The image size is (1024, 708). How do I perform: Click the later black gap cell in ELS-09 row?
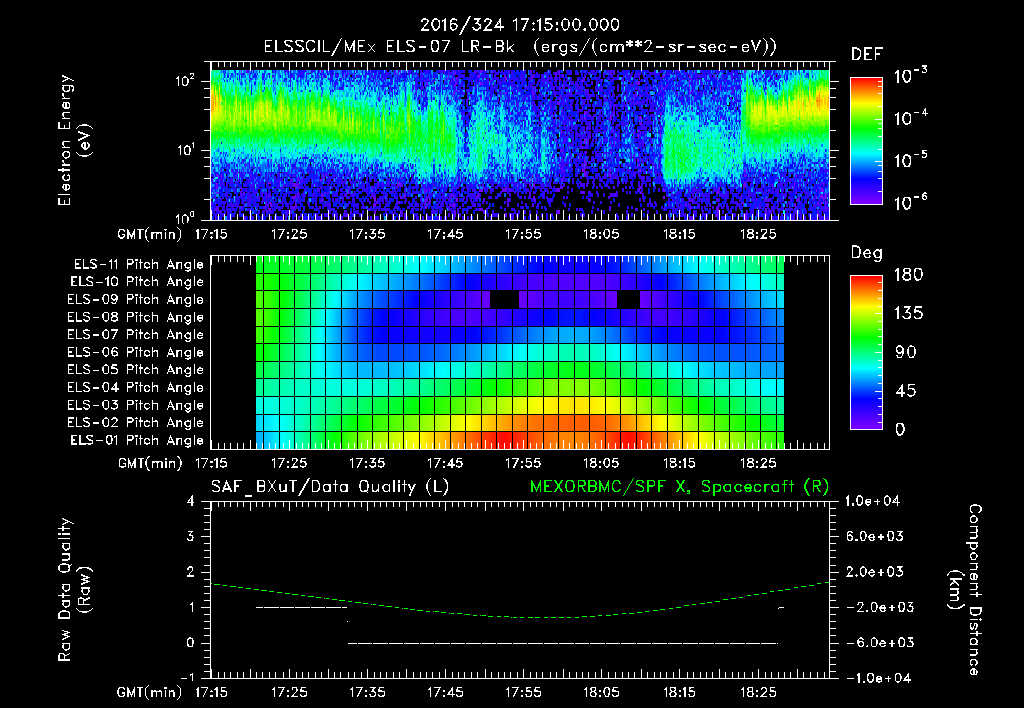pyautogui.click(x=628, y=300)
